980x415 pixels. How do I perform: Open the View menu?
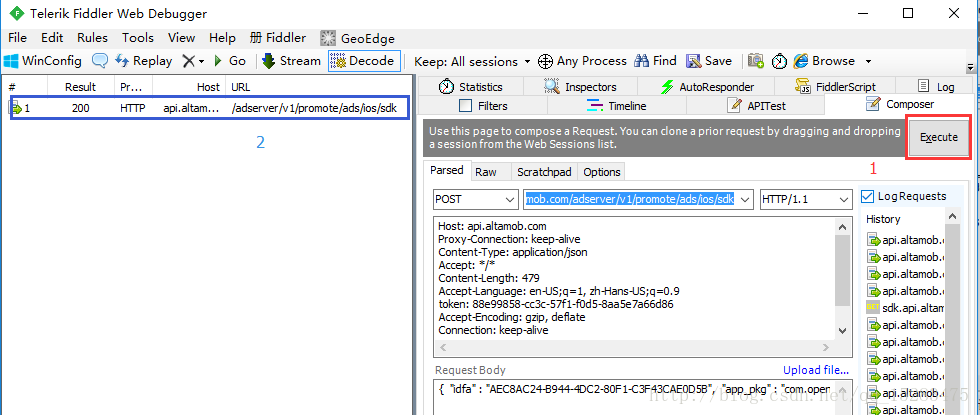tap(181, 38)
